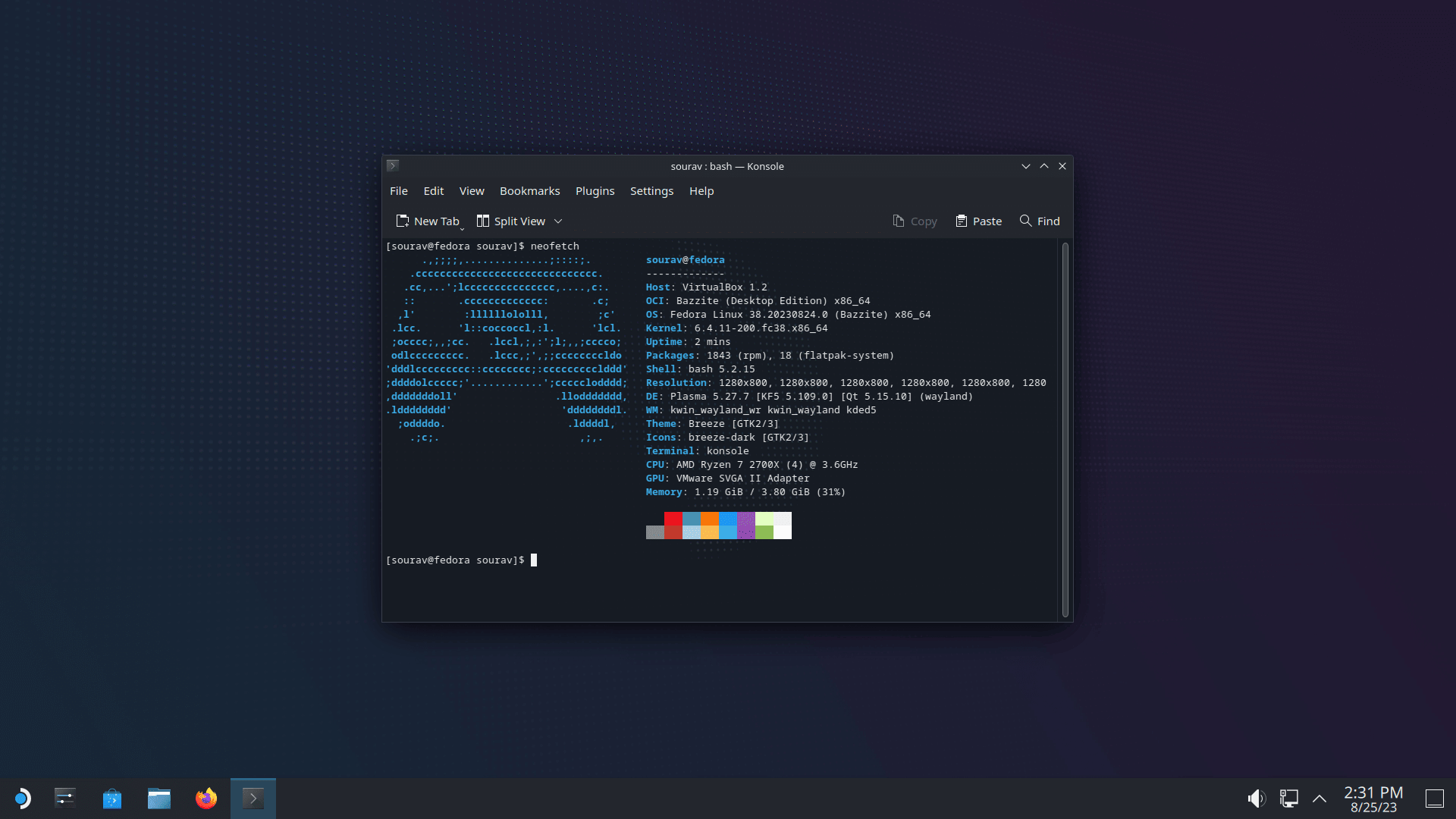Click the View menu option
The height and width of the screenshot is (819, 1456).
(471, 191)
